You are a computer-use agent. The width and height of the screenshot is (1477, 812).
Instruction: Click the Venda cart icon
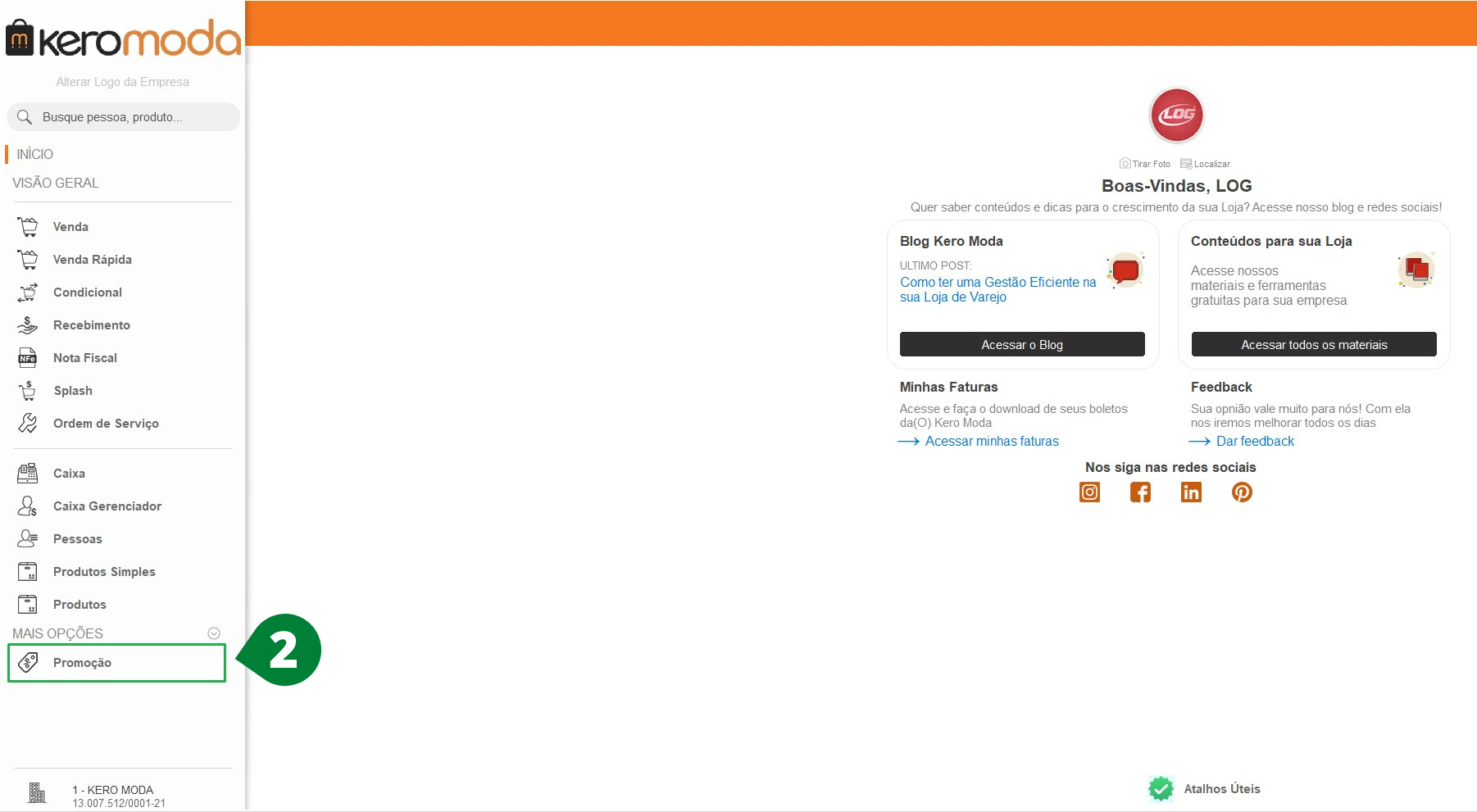point(28,226)
